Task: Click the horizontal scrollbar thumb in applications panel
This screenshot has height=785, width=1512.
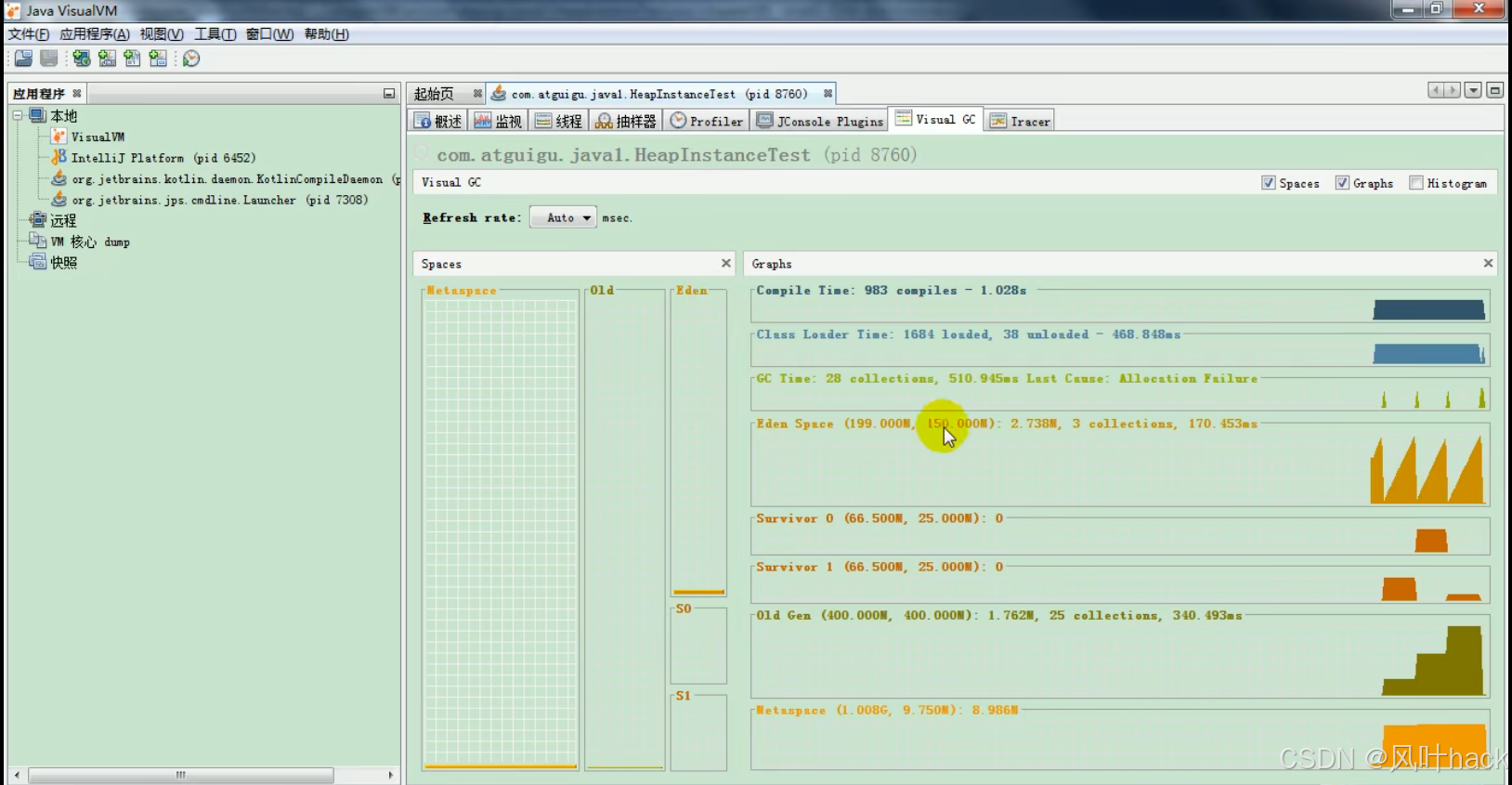Action: coord(181,775)
